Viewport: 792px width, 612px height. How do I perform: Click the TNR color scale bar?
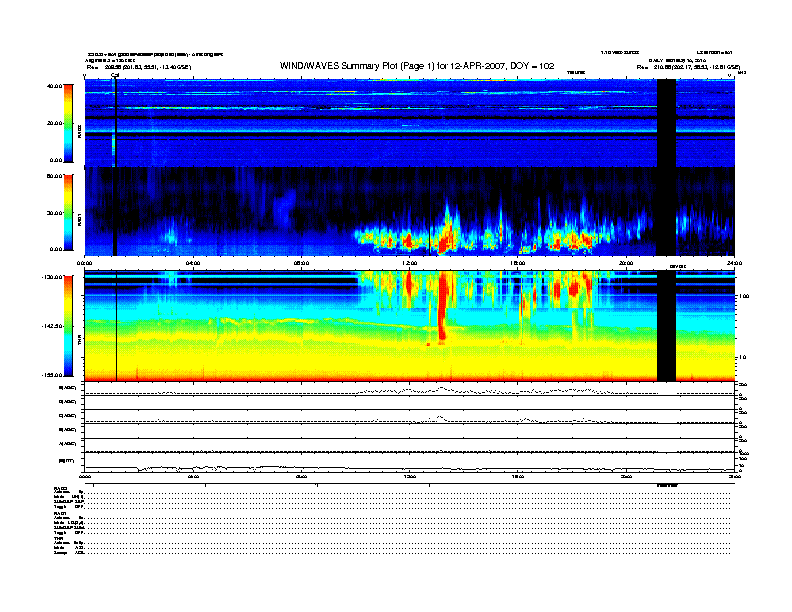(68, 326)
